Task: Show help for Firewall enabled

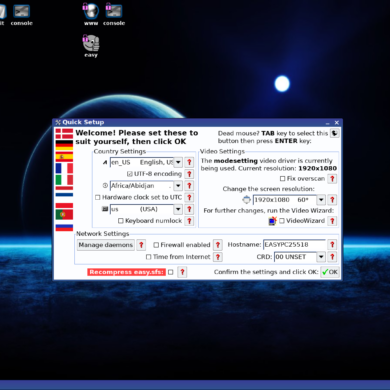Action: pyautogui.click(x=218, y=245)
